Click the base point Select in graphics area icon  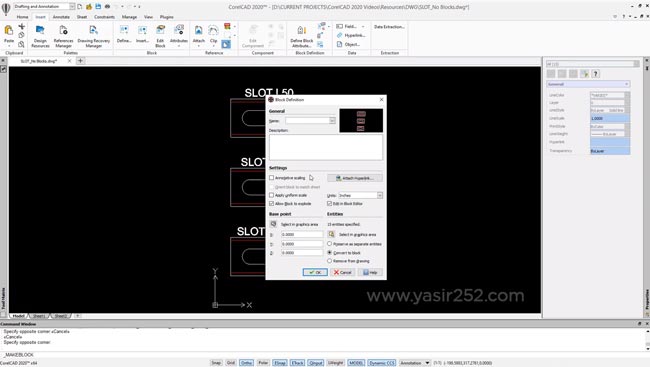pyautogui.click(x=273, y=224)
